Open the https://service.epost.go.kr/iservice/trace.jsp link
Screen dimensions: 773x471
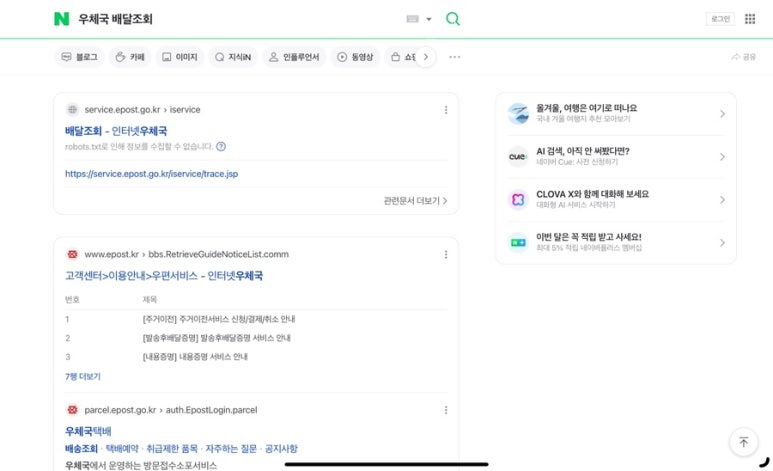(x=151, y=174)
